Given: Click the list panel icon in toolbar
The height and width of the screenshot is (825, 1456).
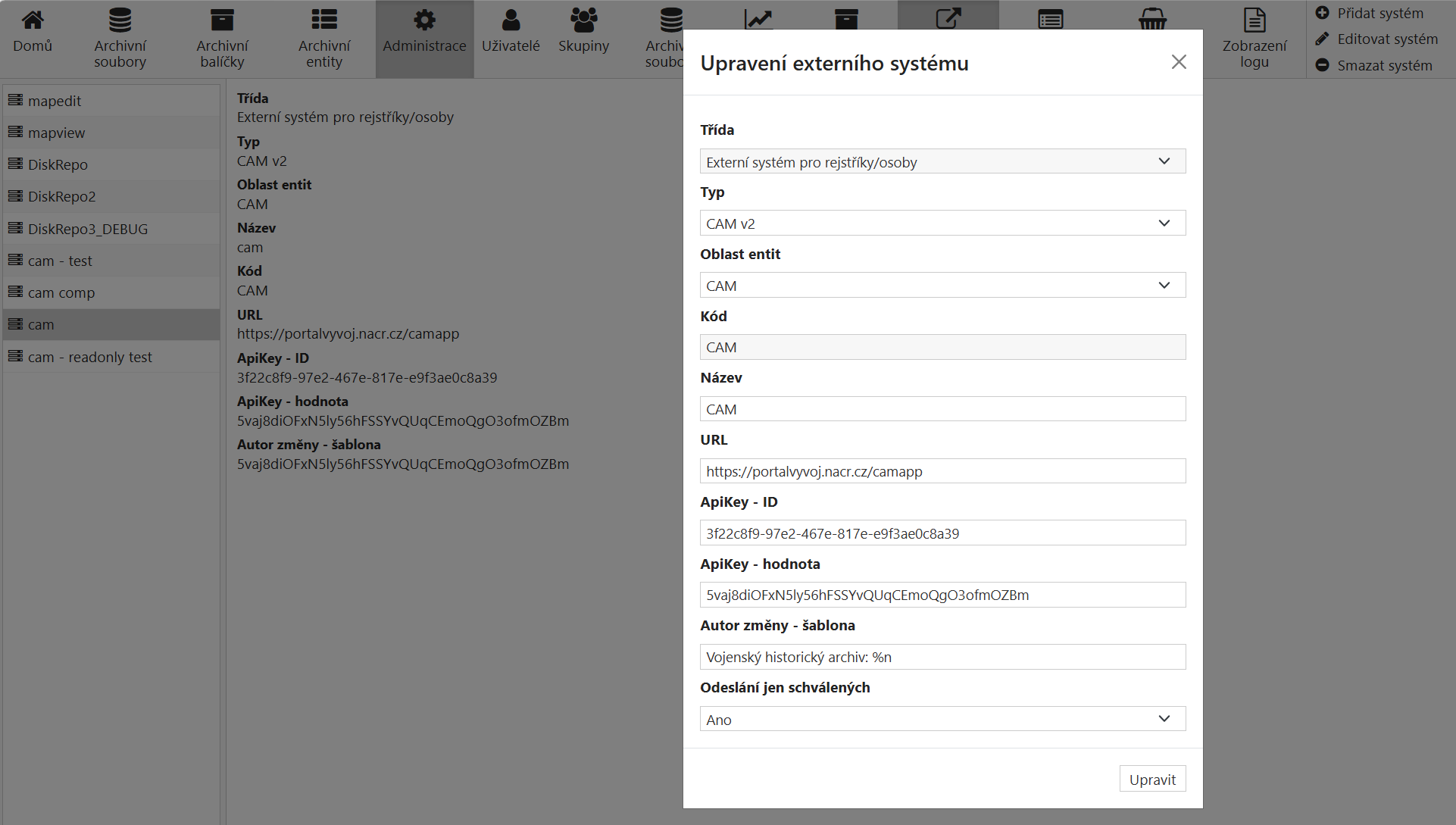Looking at the screenshot, I should pyautogui.click(x=1050, y=20).
